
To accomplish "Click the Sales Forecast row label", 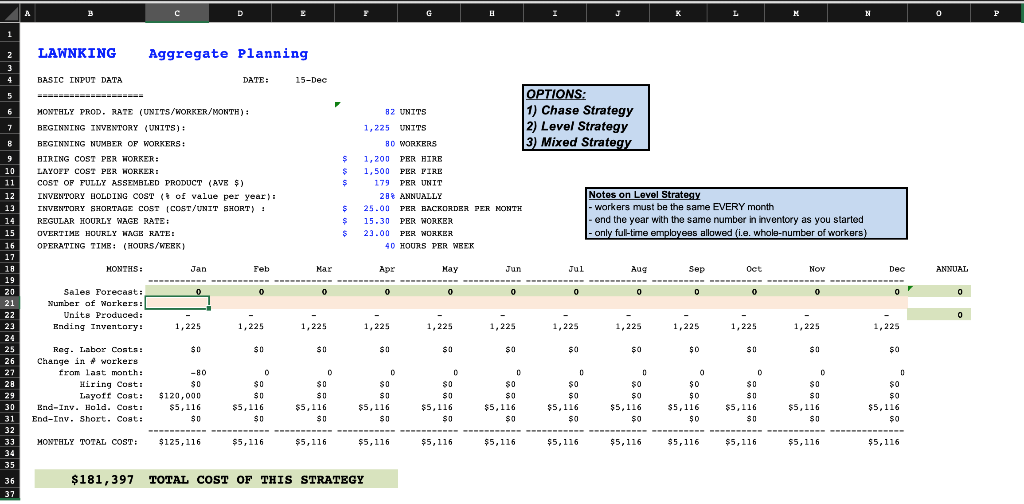I will click(x=103, y=291).
